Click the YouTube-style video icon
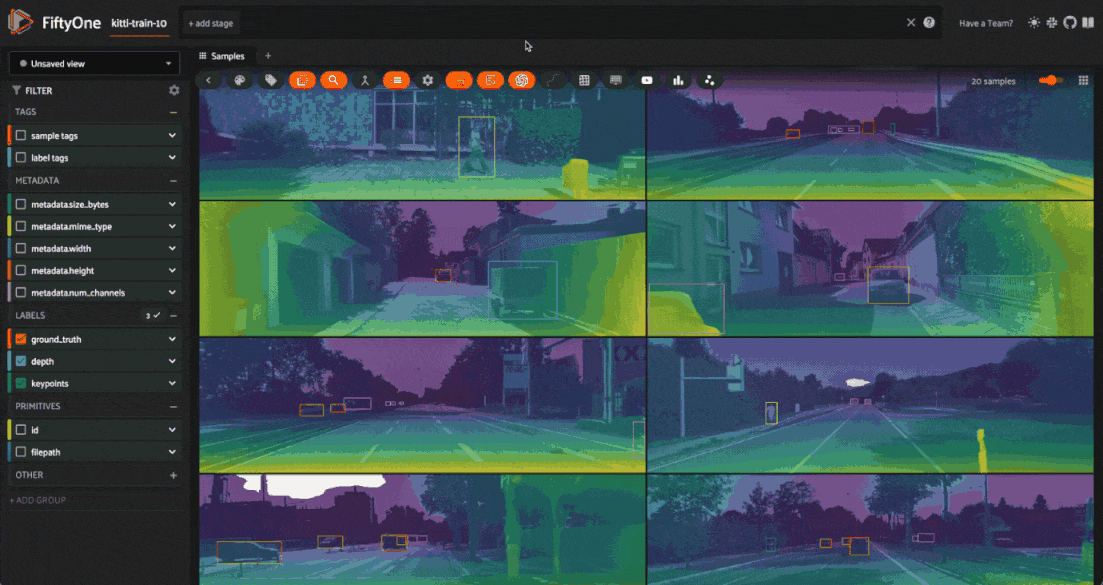1103x585 pixels. tap(646, 80)
